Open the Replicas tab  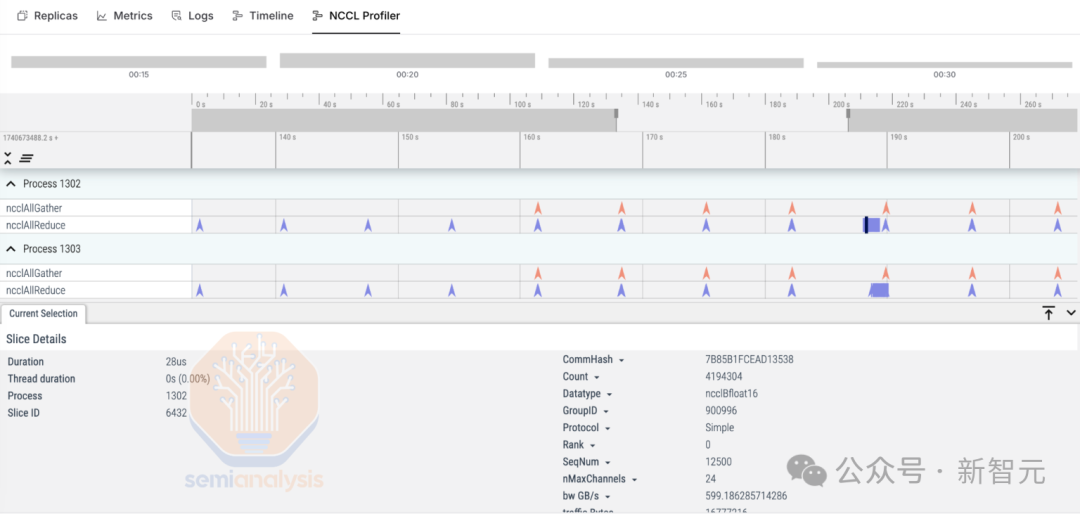[x=47, y=15]
